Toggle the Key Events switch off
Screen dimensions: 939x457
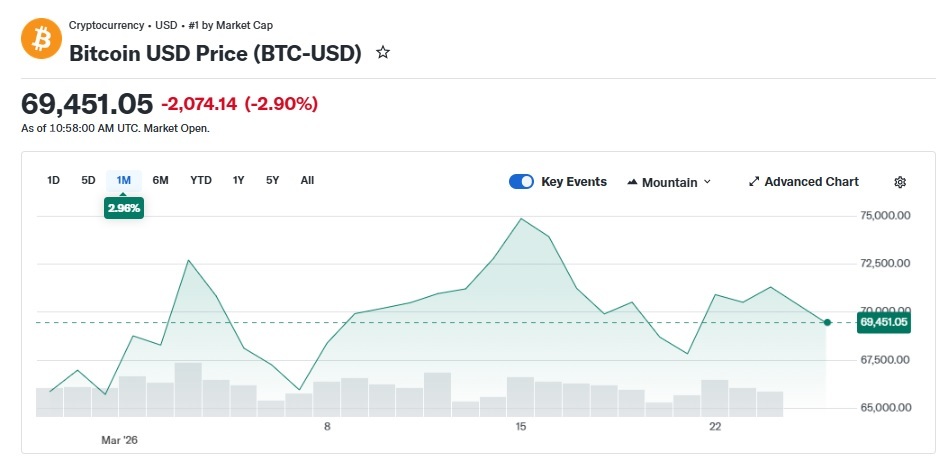click(x=521, y=181)
